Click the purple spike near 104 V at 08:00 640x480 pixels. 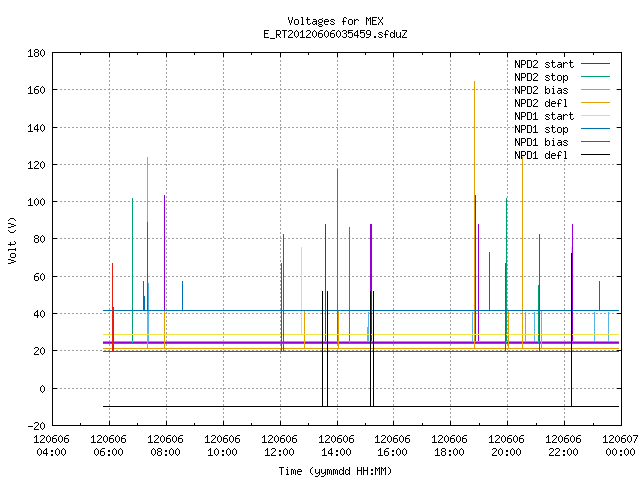[164, 252]
